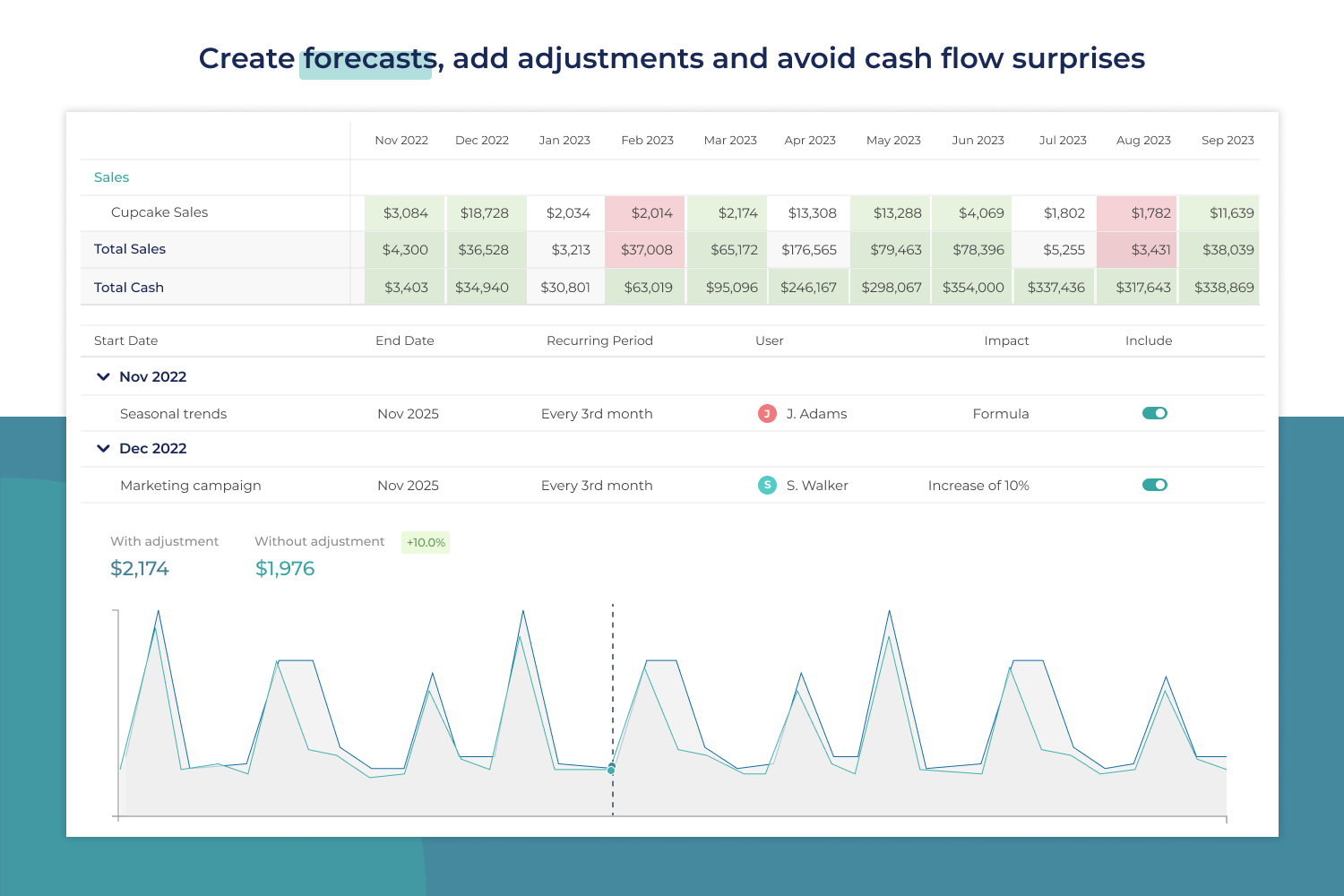Select Total Cash cell $3,403
Screen dimensions: 1344x896
[x=404, y=288]
